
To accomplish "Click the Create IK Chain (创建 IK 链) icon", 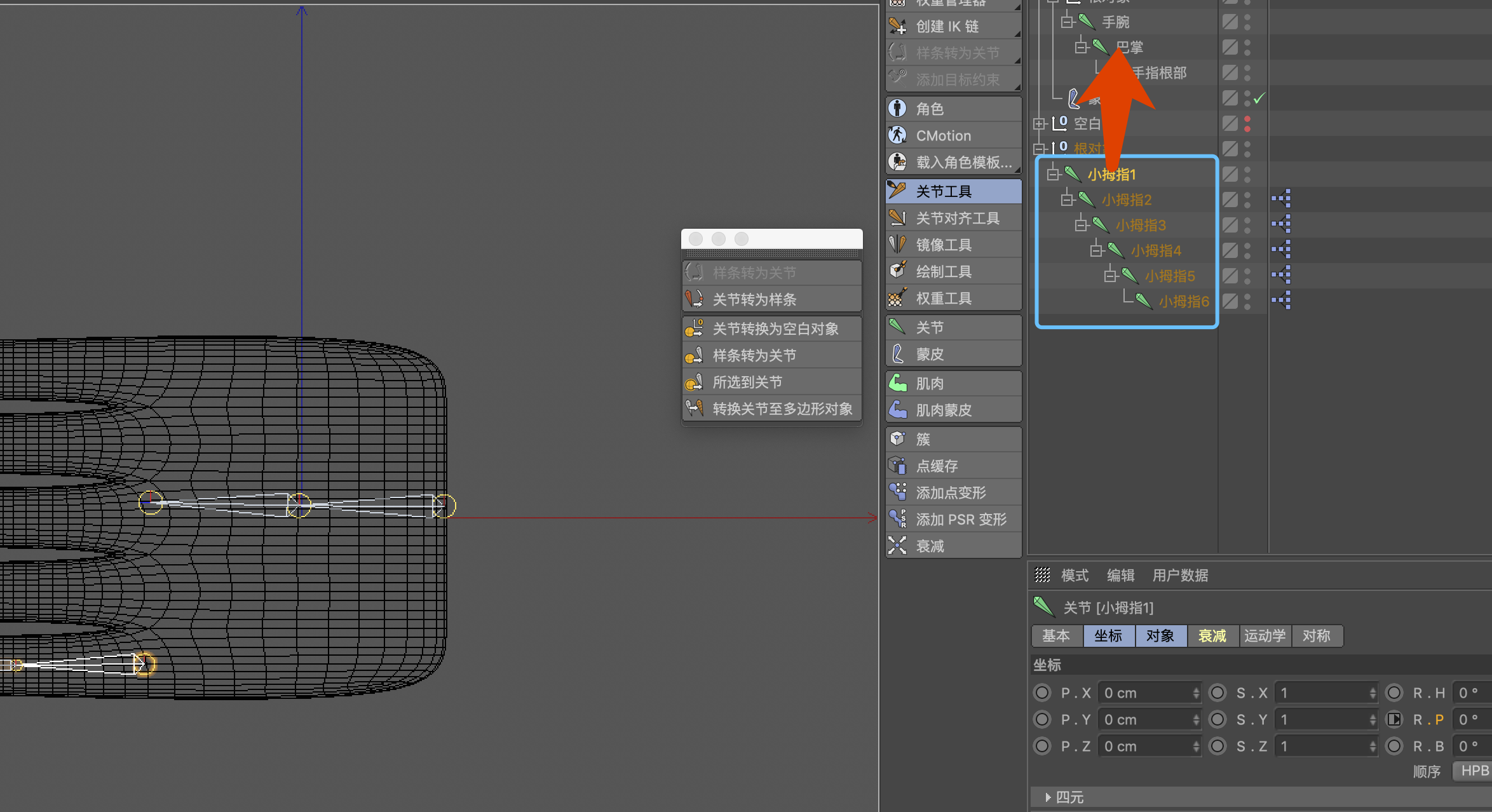I will 897,26.
